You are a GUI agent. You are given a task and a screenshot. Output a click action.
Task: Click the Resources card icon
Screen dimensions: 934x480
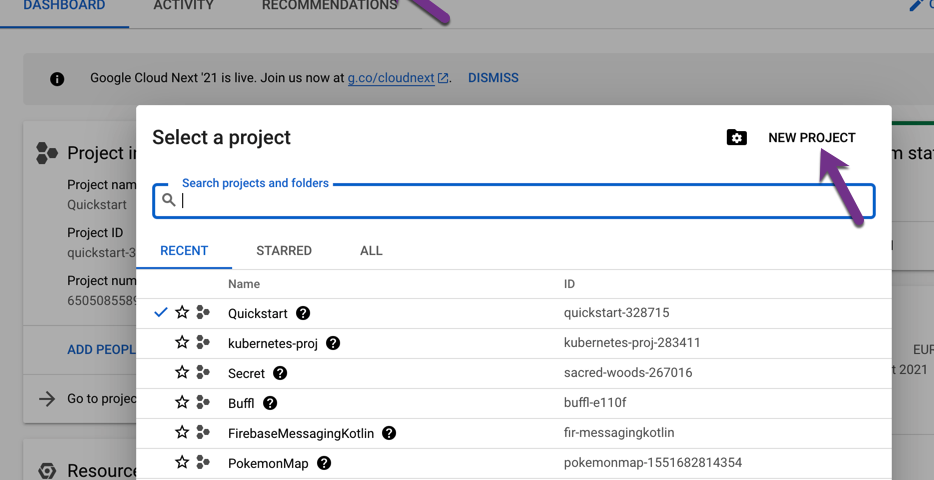click(46, 470)
